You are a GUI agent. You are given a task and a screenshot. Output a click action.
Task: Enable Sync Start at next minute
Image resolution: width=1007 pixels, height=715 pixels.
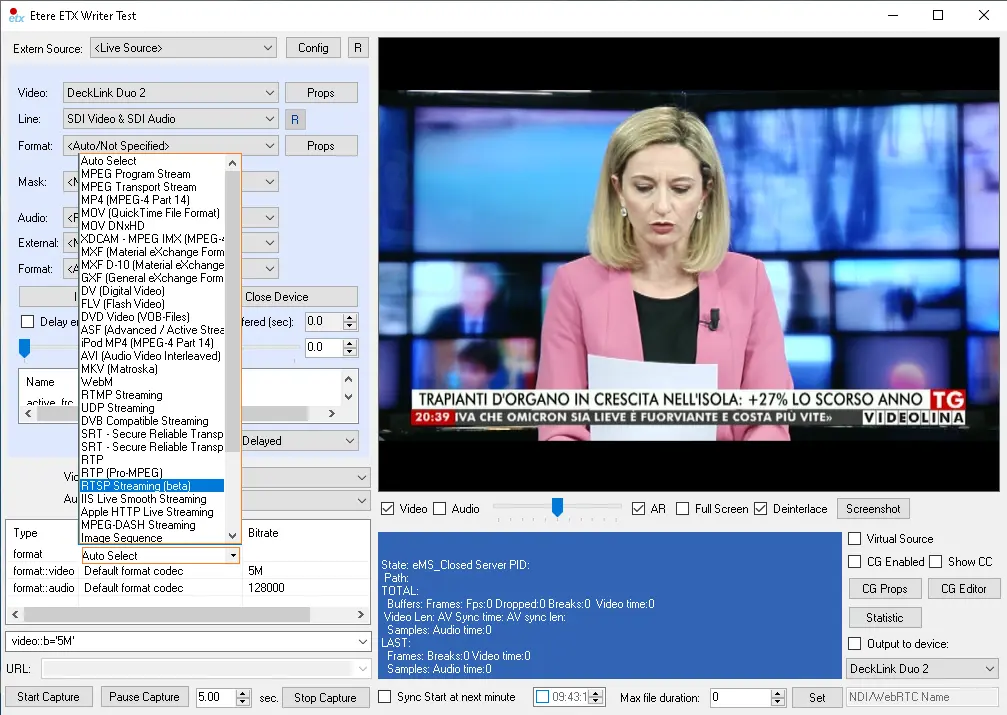(385, 697)
